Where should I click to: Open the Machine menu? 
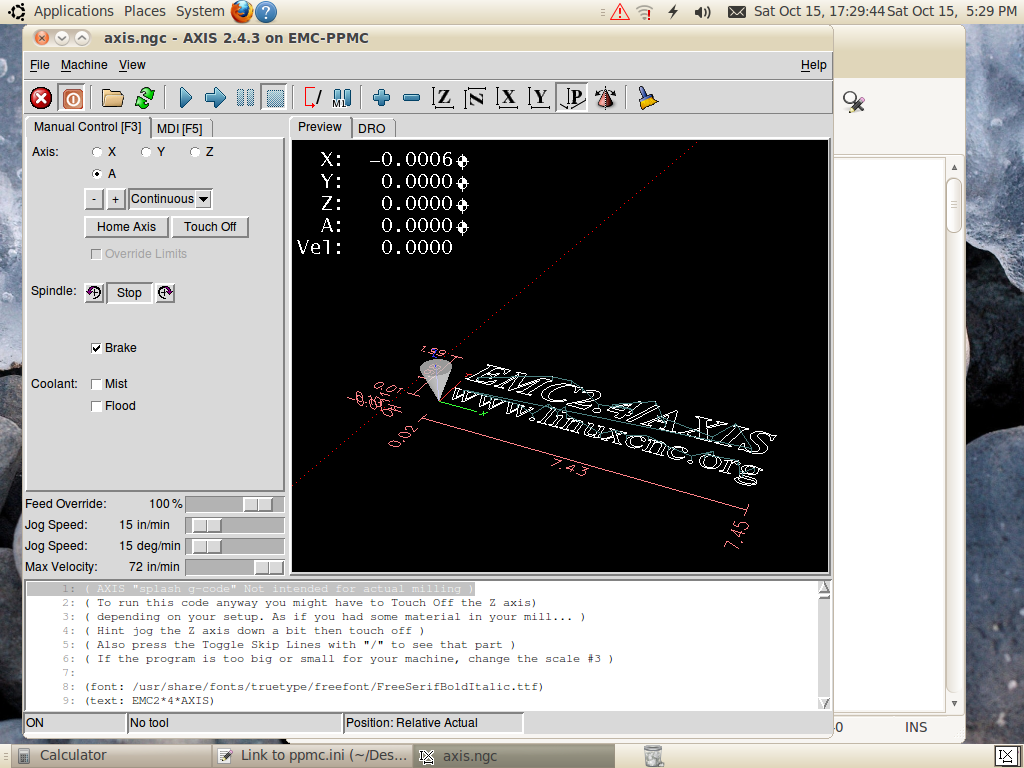pos(84,65)
